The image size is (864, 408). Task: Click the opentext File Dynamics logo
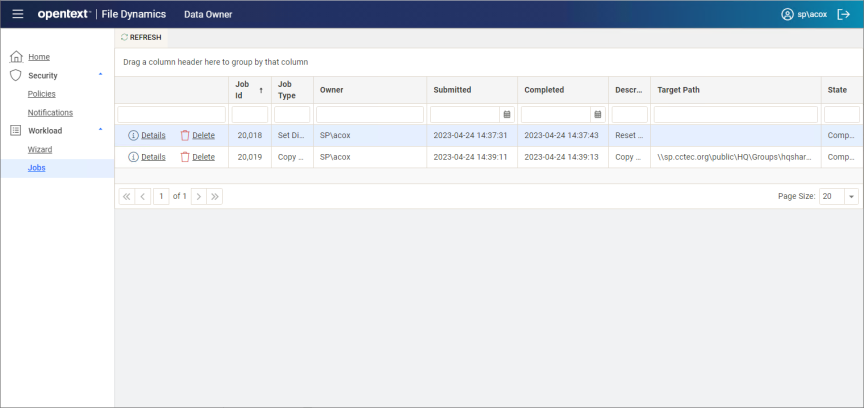click(x=102, y=14)
